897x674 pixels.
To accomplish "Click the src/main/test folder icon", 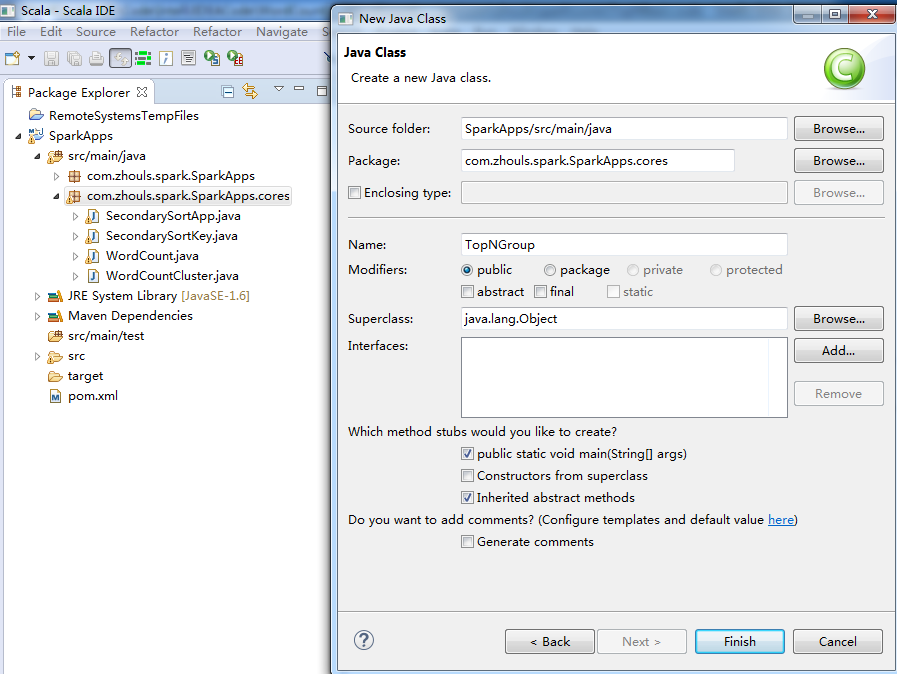I will point(55,336).
